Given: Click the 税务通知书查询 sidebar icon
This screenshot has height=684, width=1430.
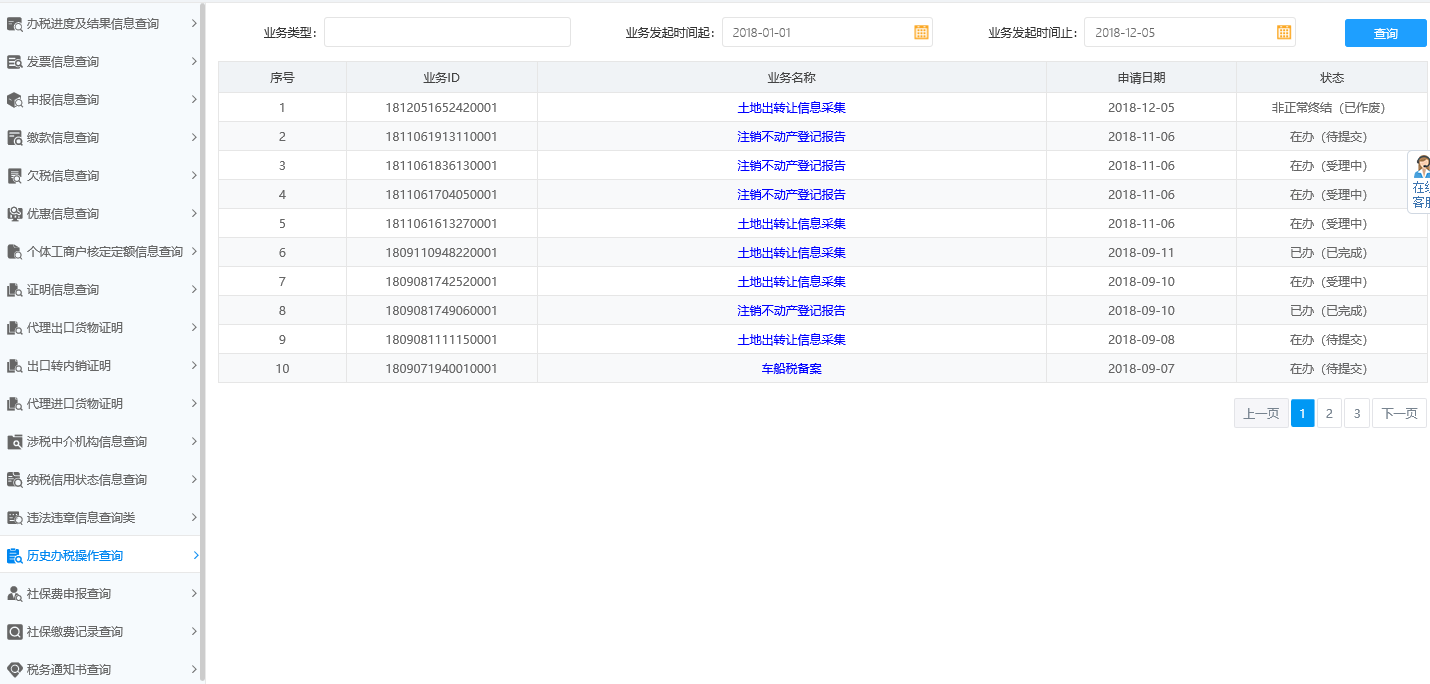Looking at the screenshot, I should 13,669.
